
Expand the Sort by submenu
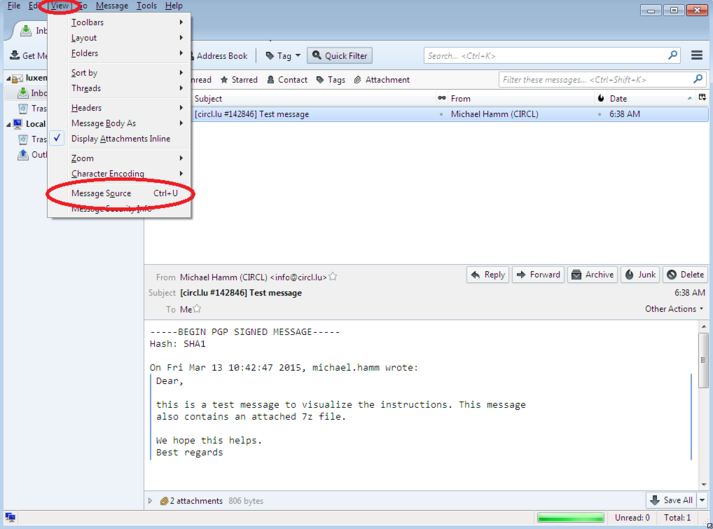[x=120, y=73]
